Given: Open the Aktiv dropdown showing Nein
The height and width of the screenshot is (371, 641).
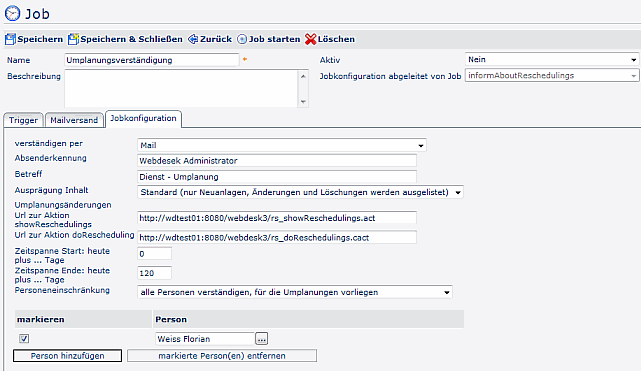Looking at the screenshot, I should pyautogui.click(x=552, y=60).
